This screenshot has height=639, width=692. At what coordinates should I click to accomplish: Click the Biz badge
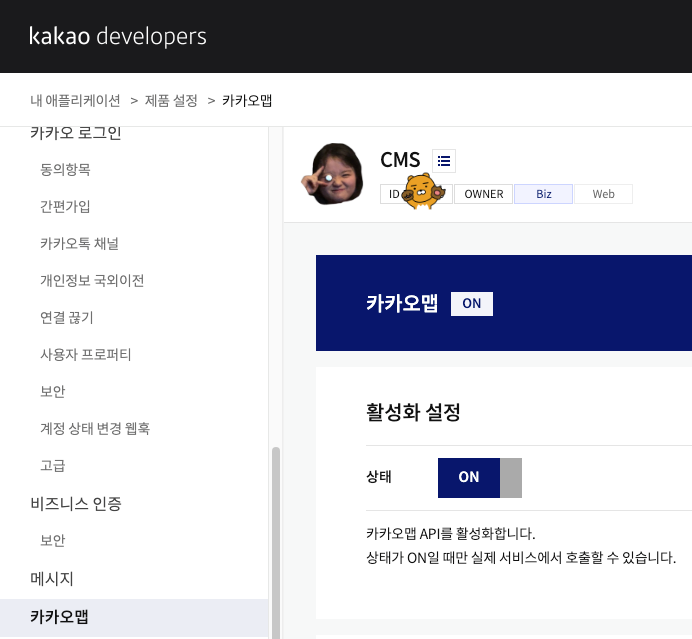(544, 194)
